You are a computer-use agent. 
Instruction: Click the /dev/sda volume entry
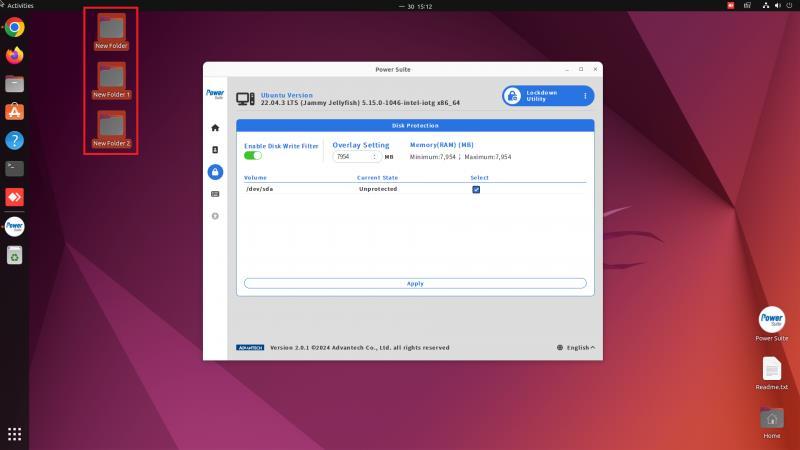[x=259, y=189]
